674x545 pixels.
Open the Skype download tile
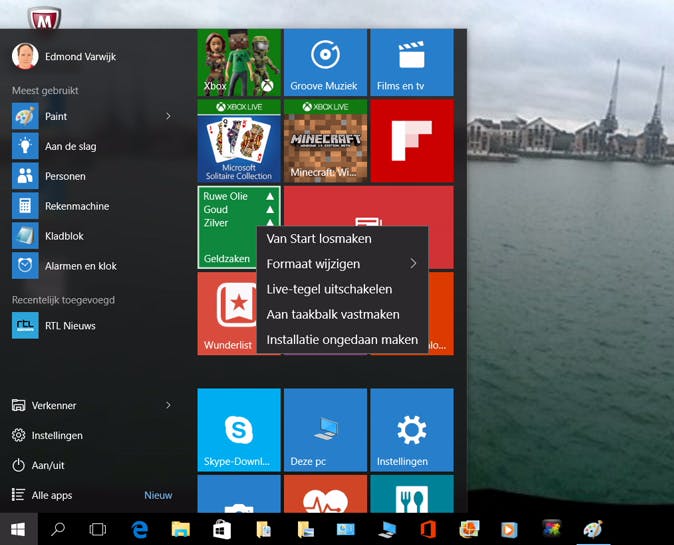[x=239, y=429]
